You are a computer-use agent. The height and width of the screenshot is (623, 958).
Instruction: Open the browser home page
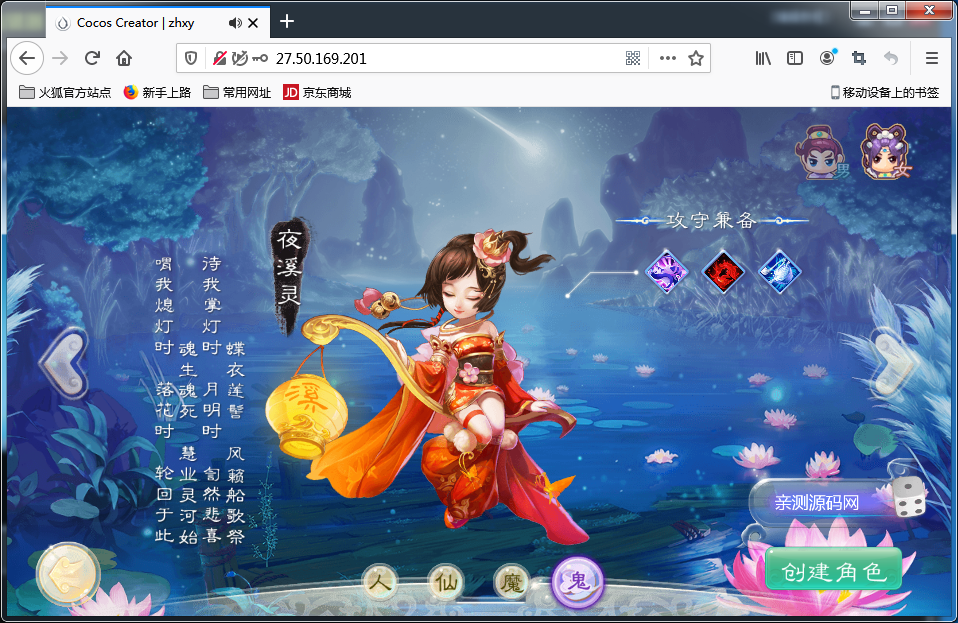point(124,58)
